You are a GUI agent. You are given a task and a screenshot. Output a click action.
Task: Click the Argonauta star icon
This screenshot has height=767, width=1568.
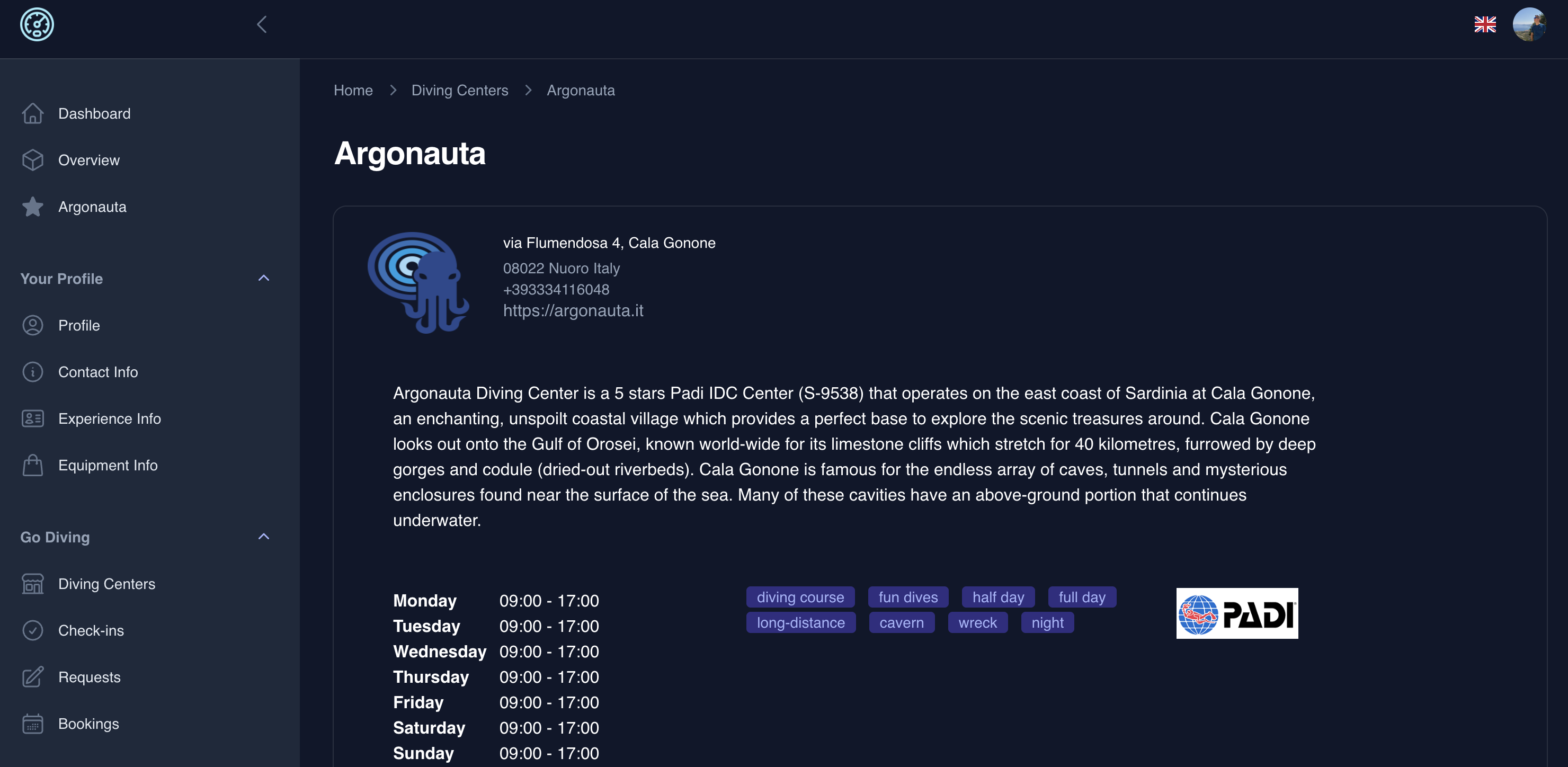32,207
